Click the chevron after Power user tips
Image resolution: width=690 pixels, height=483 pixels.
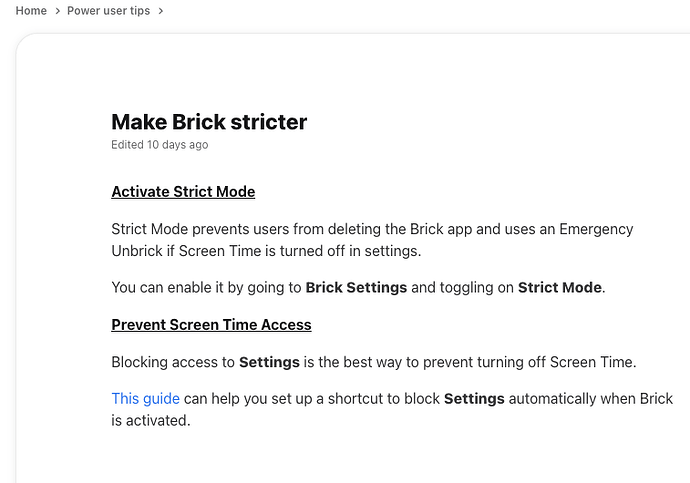[x=161, y=11]
